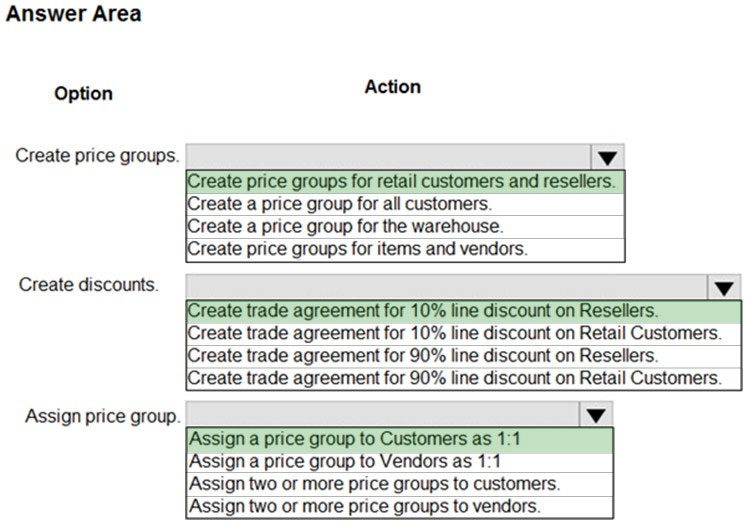749x527 pixels.
Task: Click the Create discounts combo box field
Action: (x=447, y=287)
